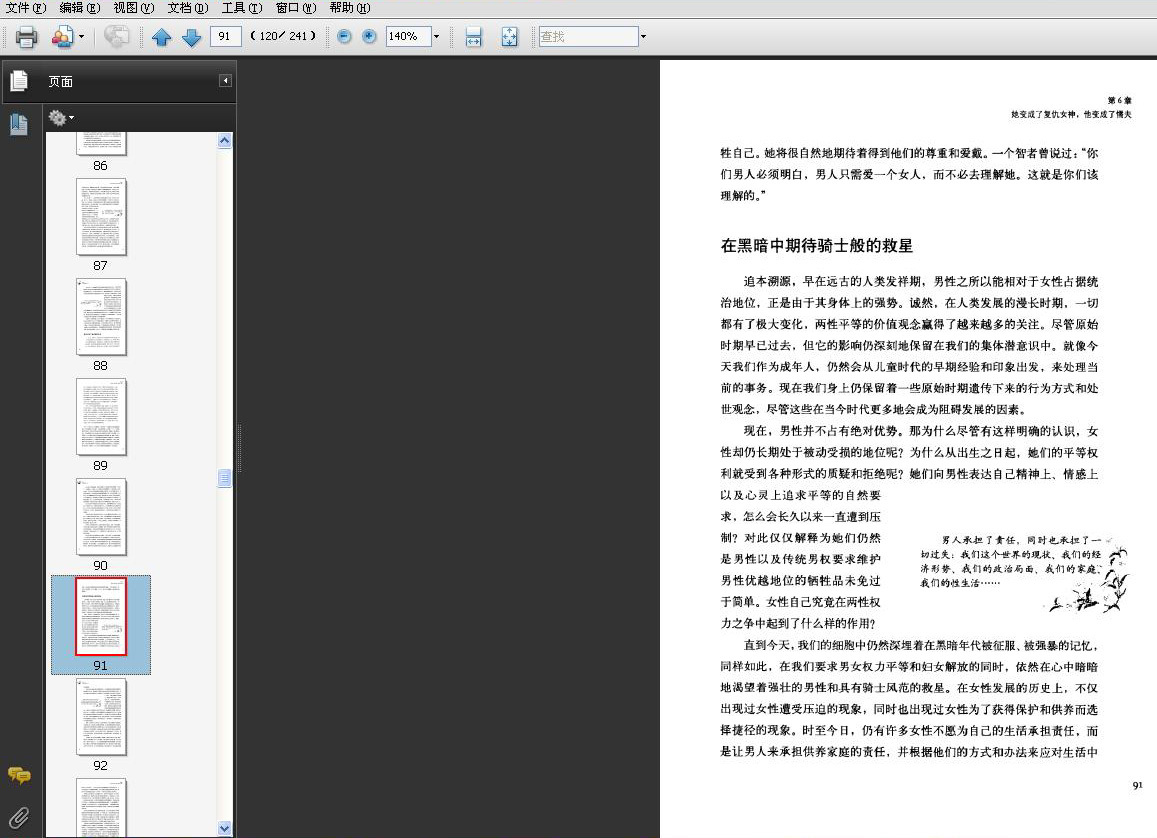Viewport: 1157px width, 838px height.
Task: Click the panel splitter grip handle
Action: click(238, 448)
